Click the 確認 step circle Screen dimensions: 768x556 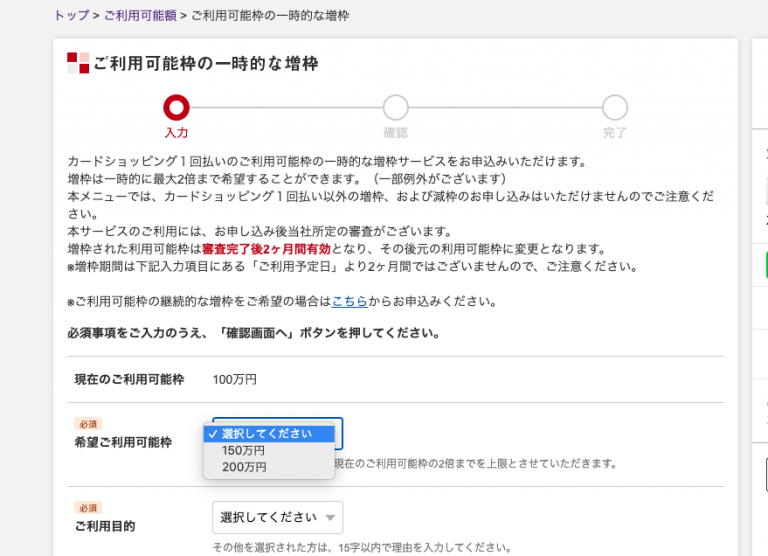point(395,107)
